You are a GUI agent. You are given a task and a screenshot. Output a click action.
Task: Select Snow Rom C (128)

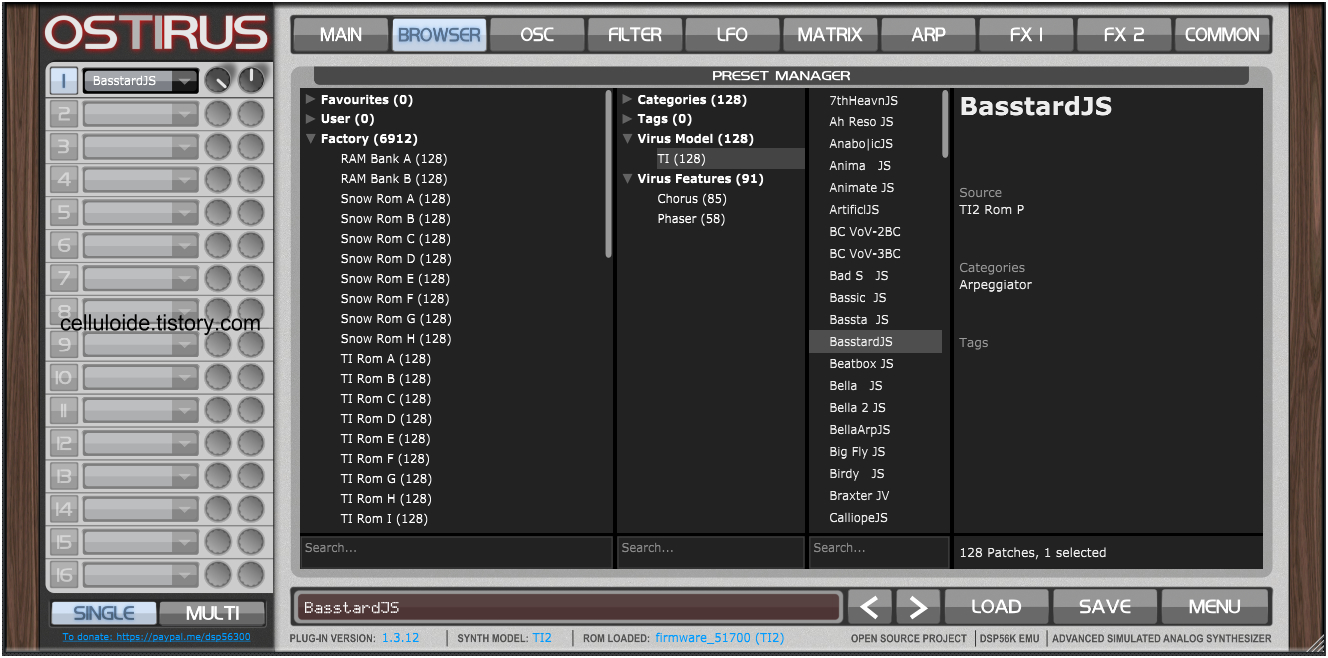(x=395, y=239)
